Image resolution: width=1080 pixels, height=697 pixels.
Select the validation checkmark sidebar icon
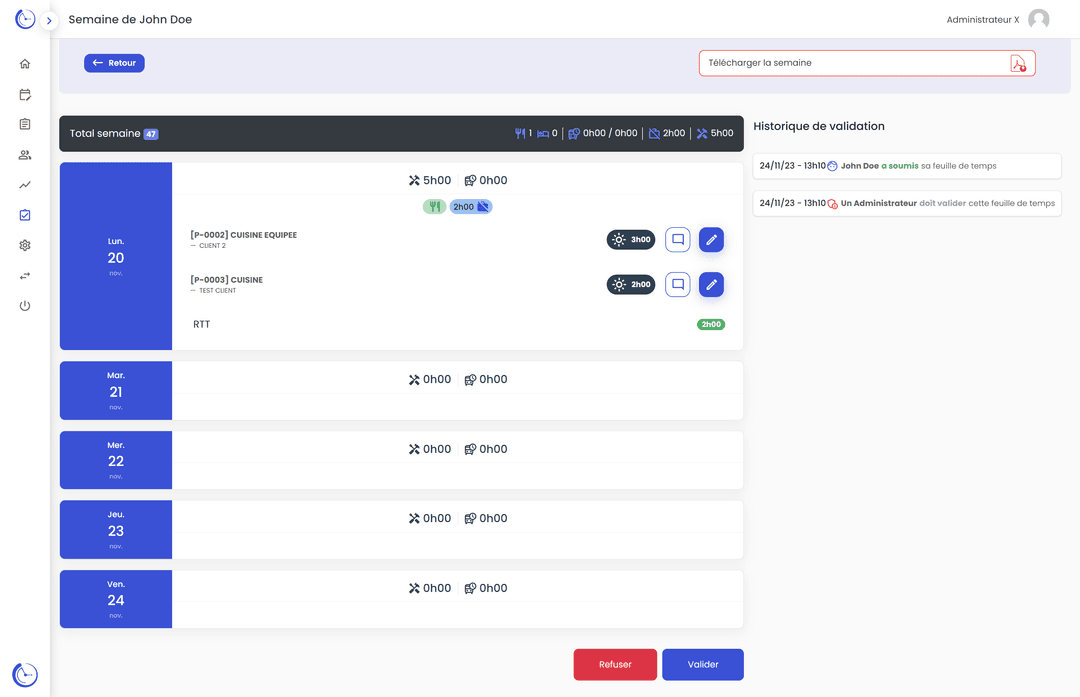click(x=25, y=215)
